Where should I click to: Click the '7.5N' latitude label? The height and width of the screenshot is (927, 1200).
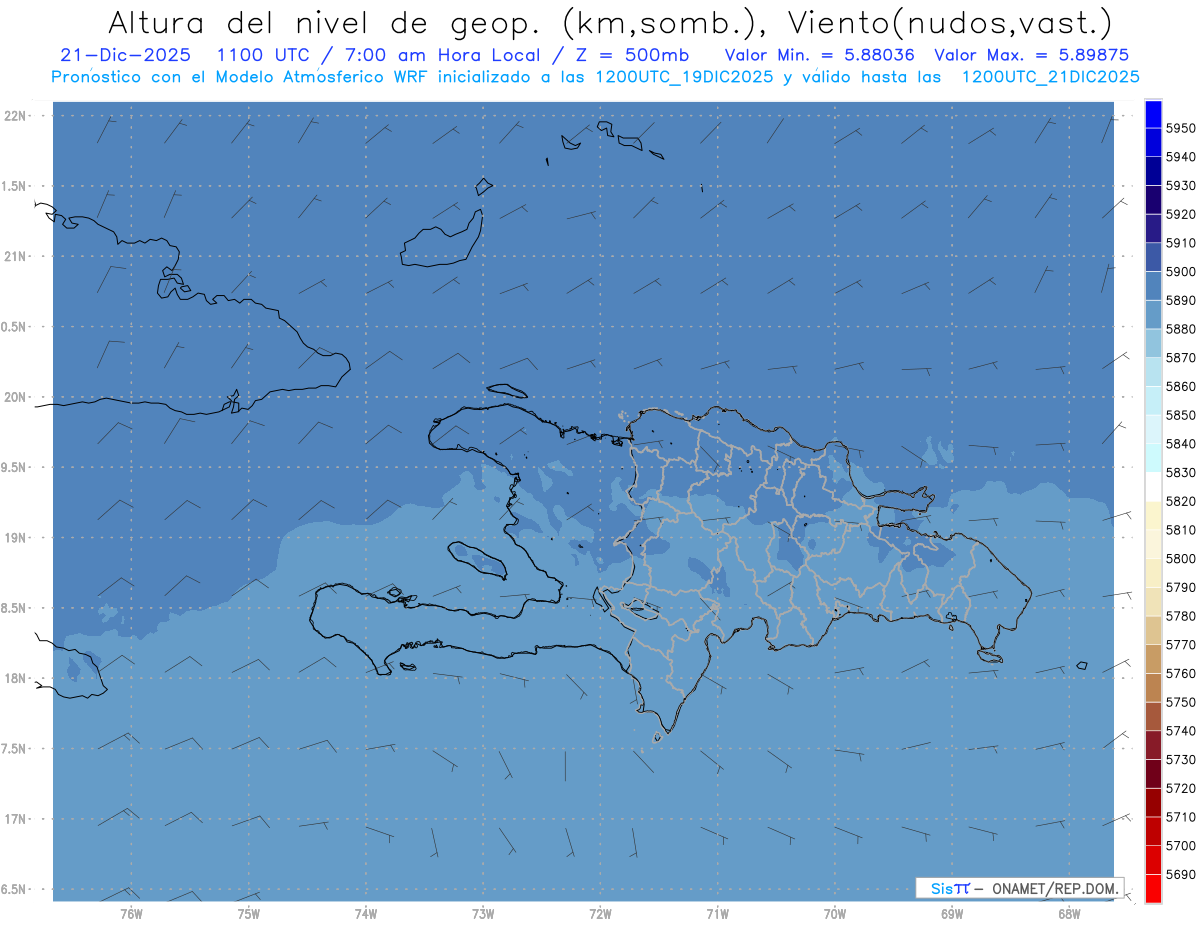click(x=15, y=749)
